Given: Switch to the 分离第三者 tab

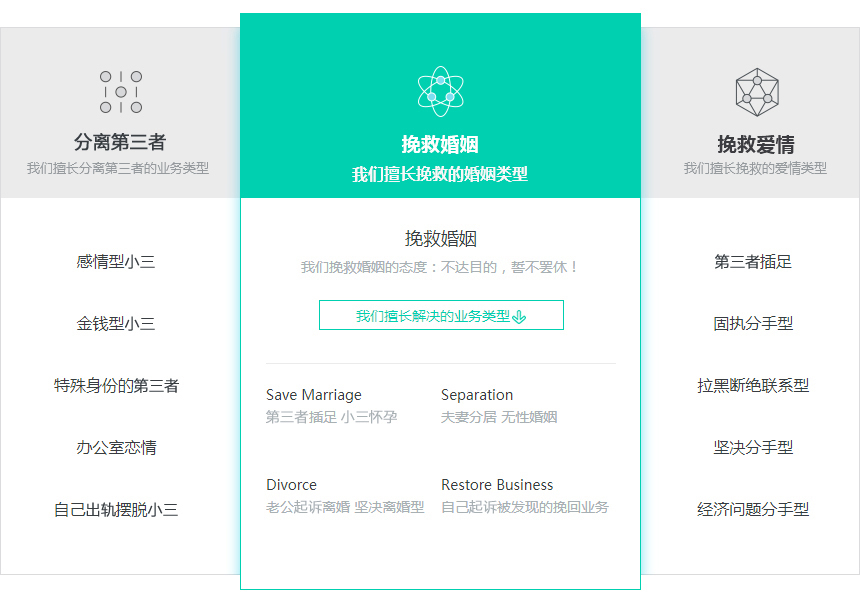Looking at the screenshot, I should [x=120, y=142].
